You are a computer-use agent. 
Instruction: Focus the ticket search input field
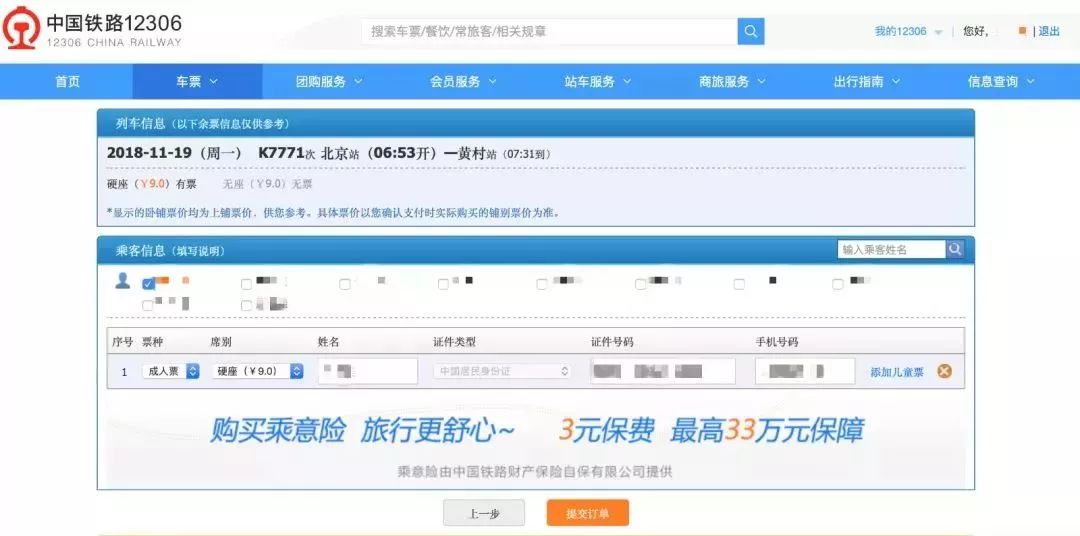pos(550,31)
